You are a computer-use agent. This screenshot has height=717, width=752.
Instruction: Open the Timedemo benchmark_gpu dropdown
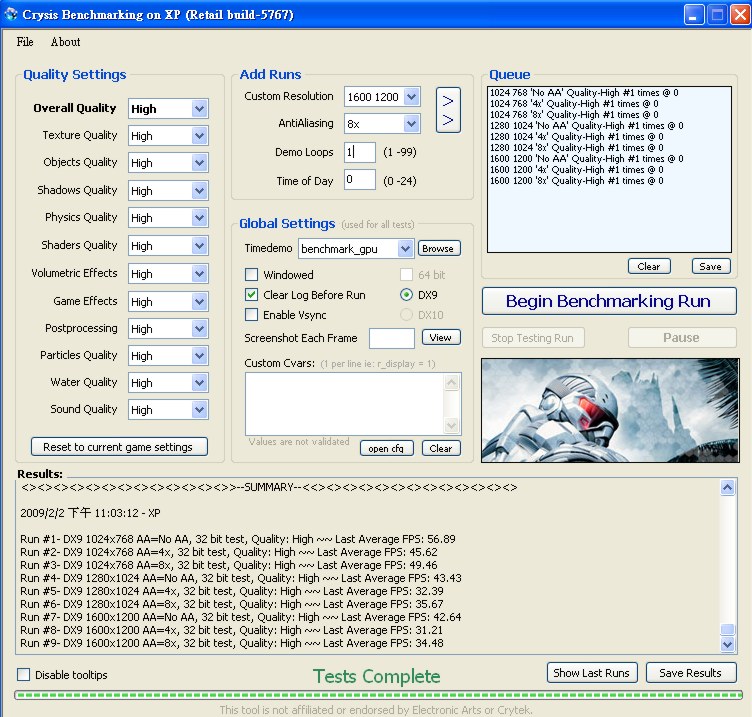tap(405, 248)
